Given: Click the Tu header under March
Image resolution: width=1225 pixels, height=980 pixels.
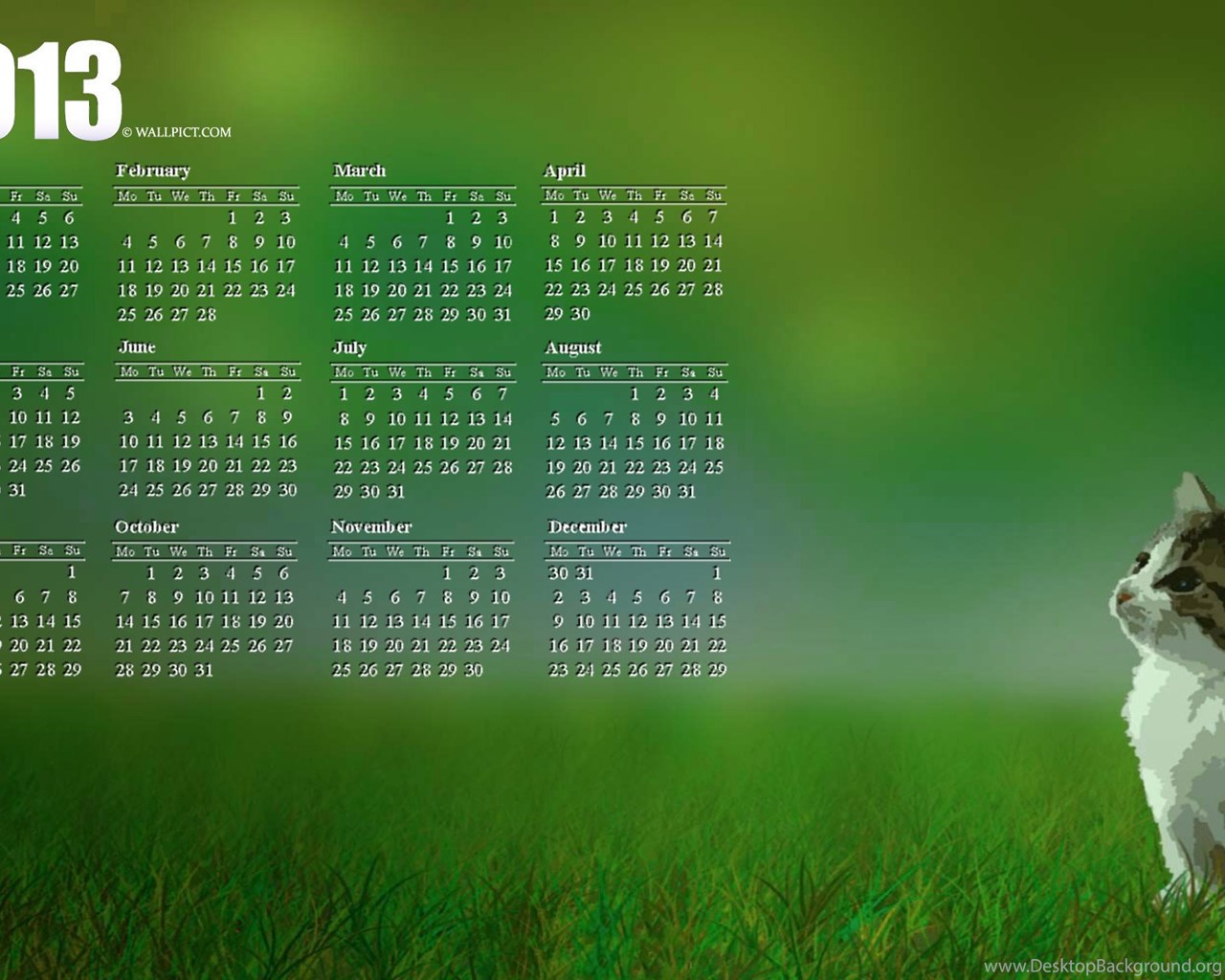Looking at the screenshot, I should pyautogui.click(x=370, y=196).
